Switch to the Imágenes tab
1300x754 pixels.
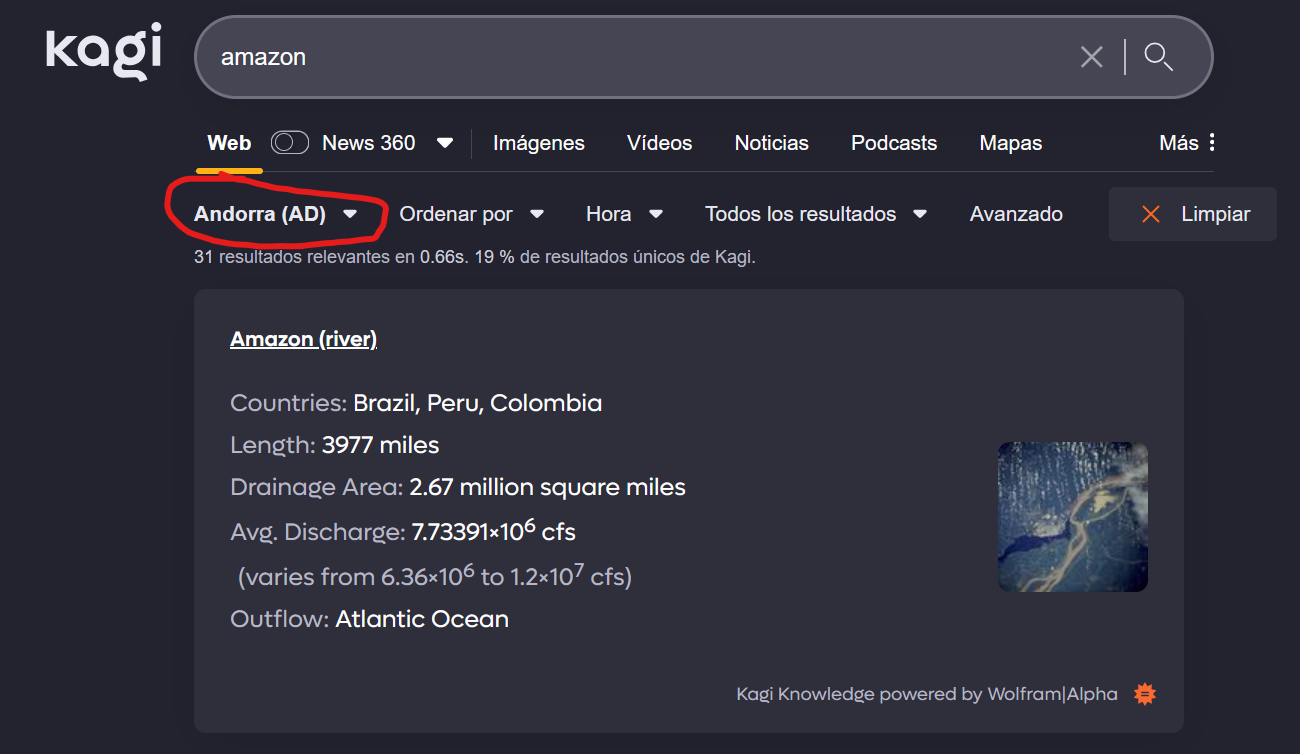[539, 143]
